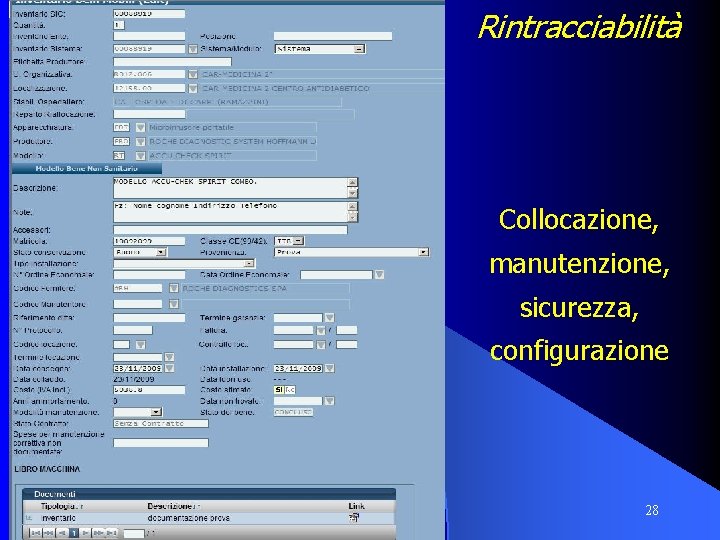This screenshot has width=720, height=540.
Task: Open date picker for Data non trovato
Action: [x=329, y=401]
